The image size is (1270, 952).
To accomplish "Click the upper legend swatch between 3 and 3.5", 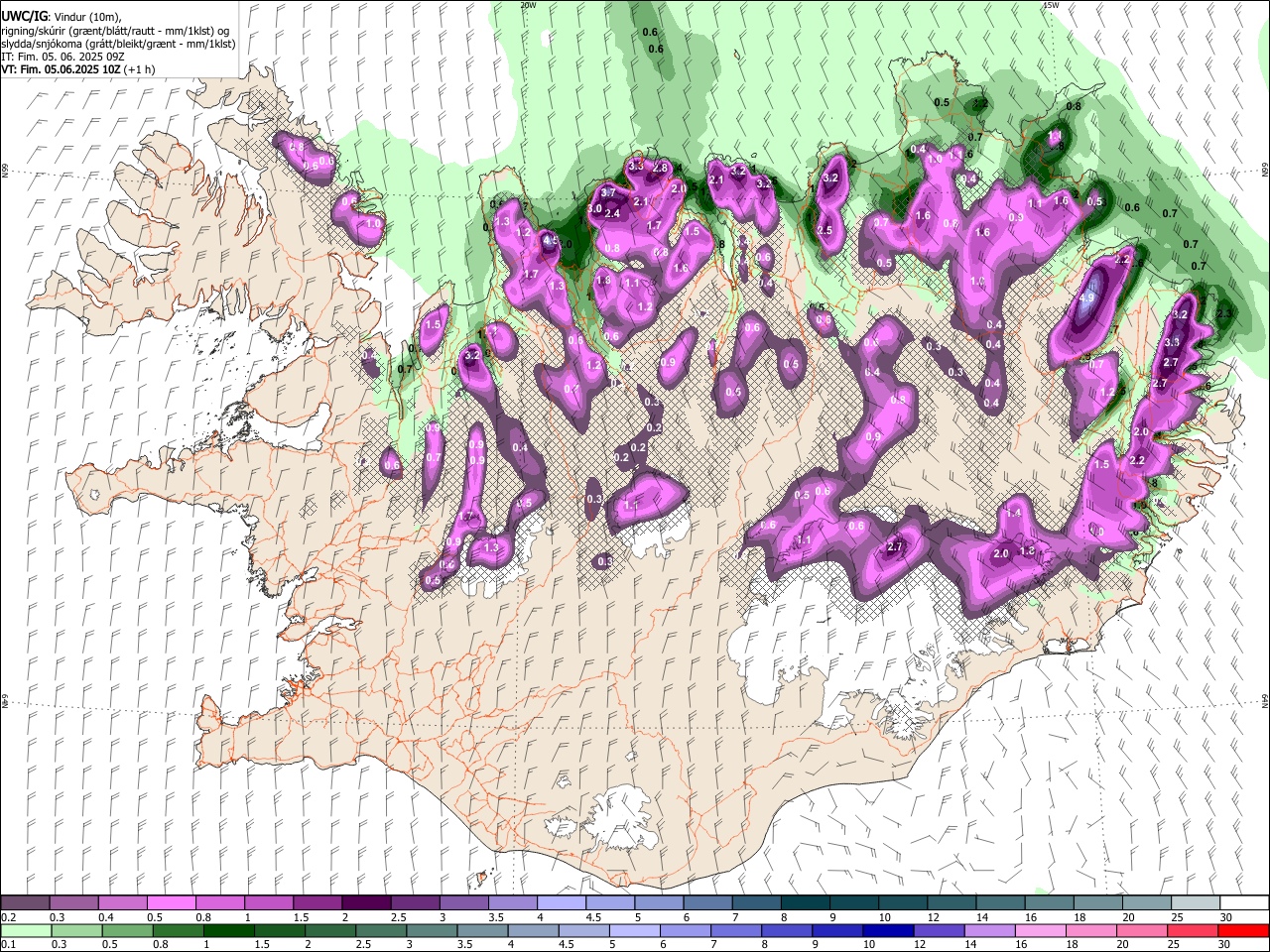I will tap(463, 903).
